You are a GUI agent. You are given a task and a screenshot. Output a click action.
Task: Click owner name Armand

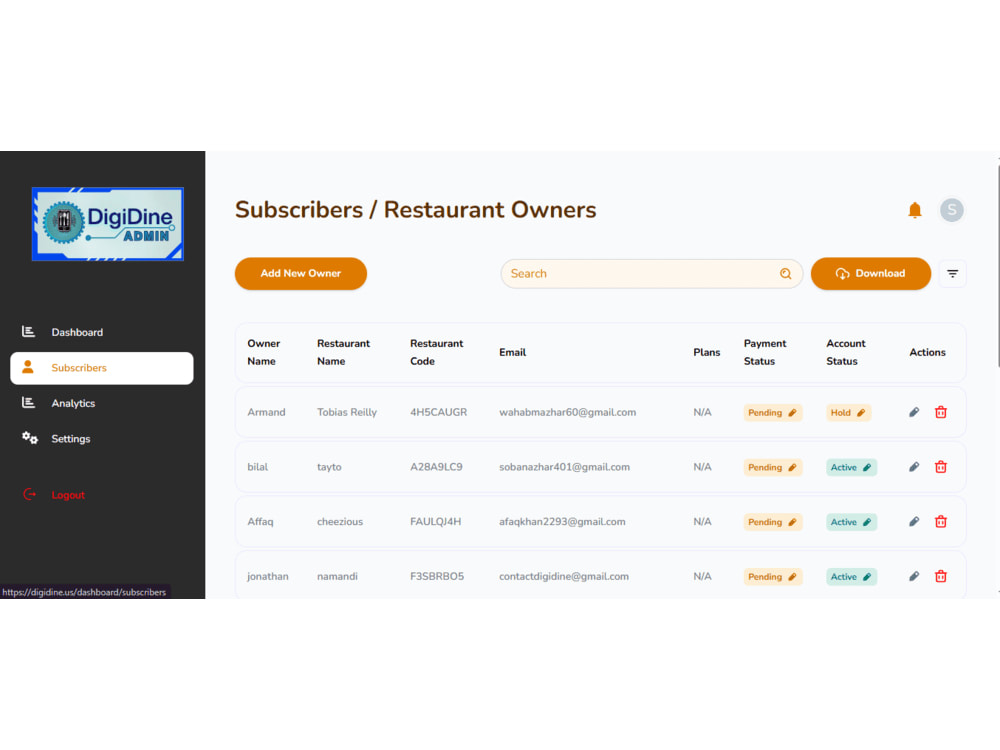(266, 413)
